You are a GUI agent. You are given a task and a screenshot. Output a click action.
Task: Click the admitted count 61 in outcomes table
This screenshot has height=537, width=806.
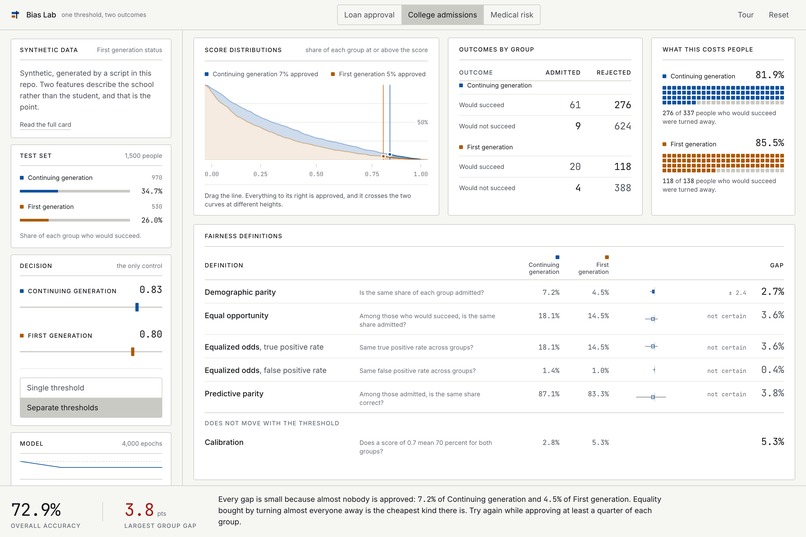pyautogui.click(x=575, y=105)
